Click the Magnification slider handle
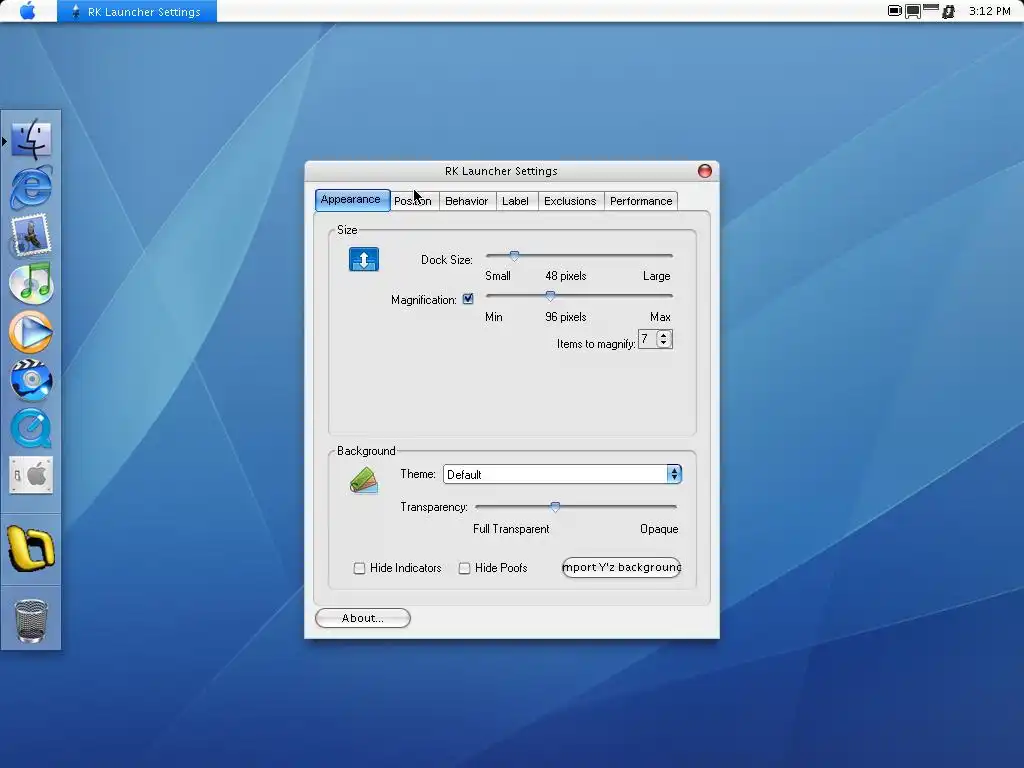The width and height of the screenshot is (1024, 768). [551, 296]
